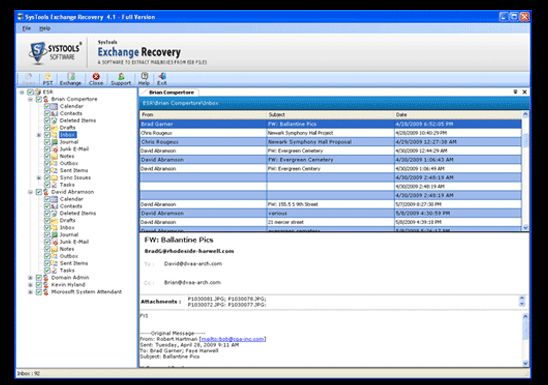548x385 pixels.
Task: Click the Exchange export toolbar icon
Action: click(70, 79)
